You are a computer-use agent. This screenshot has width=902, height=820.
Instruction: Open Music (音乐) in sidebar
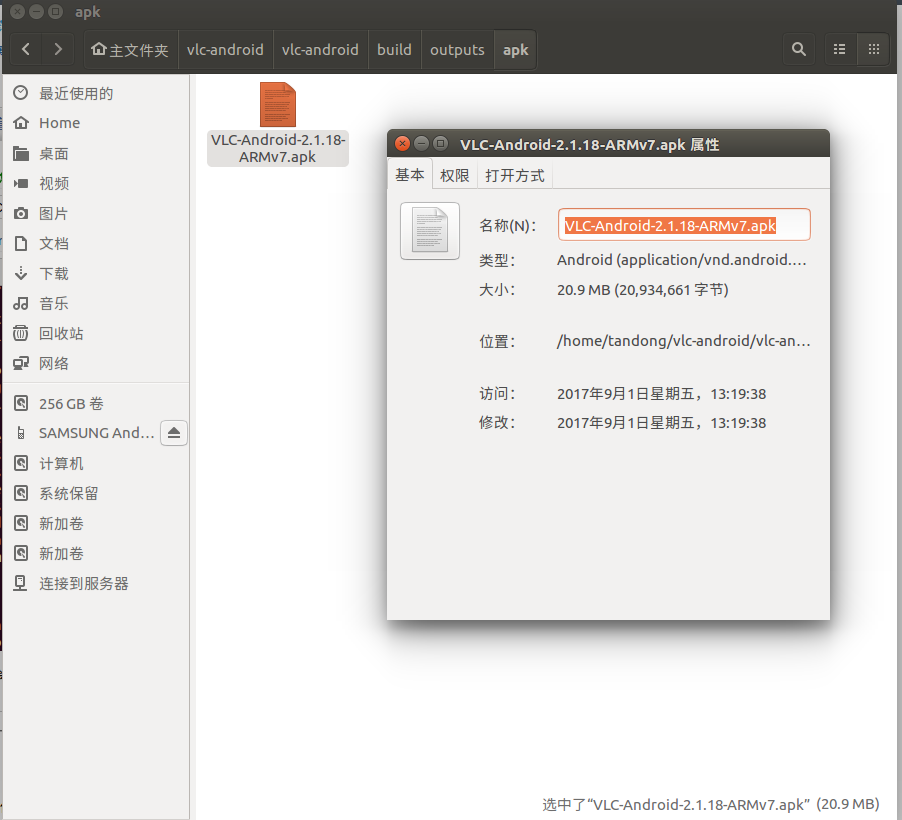coord(96,303)
